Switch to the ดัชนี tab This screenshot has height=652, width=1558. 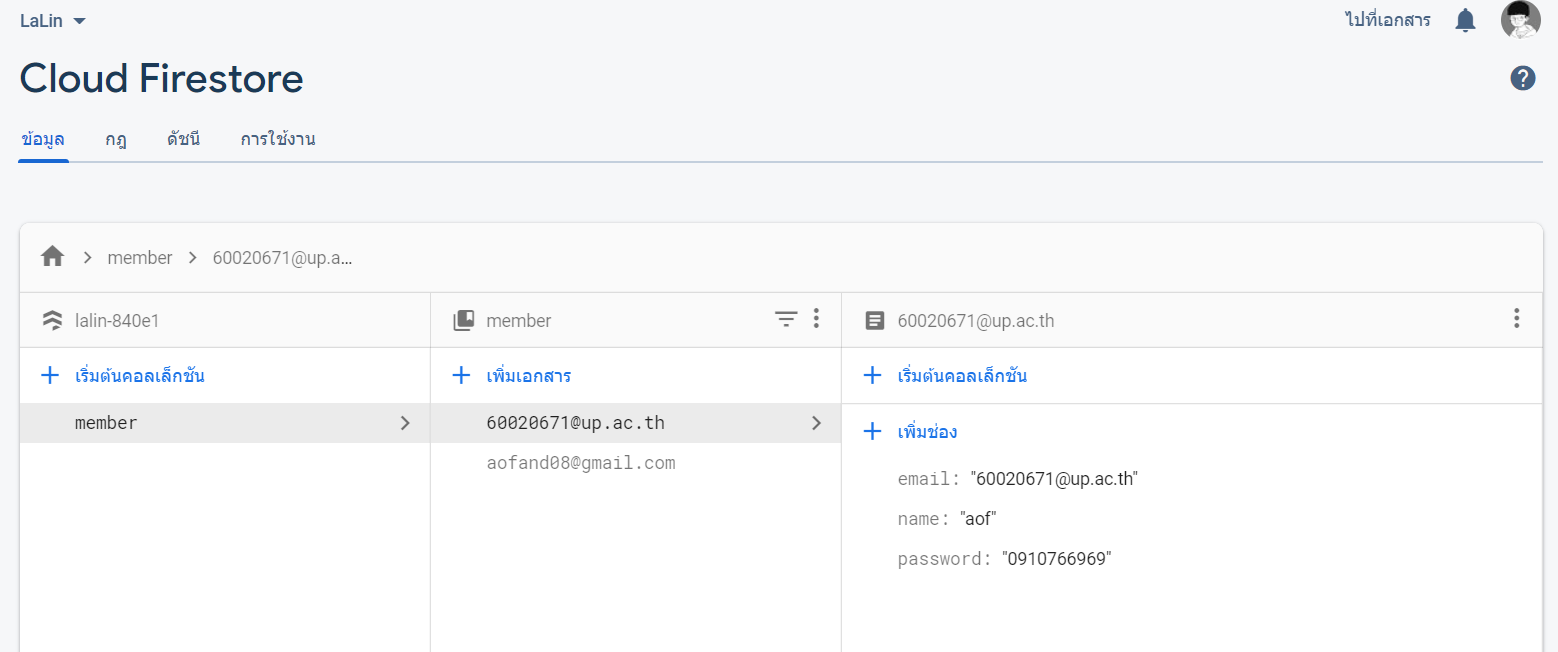click(x=183, y=139)
